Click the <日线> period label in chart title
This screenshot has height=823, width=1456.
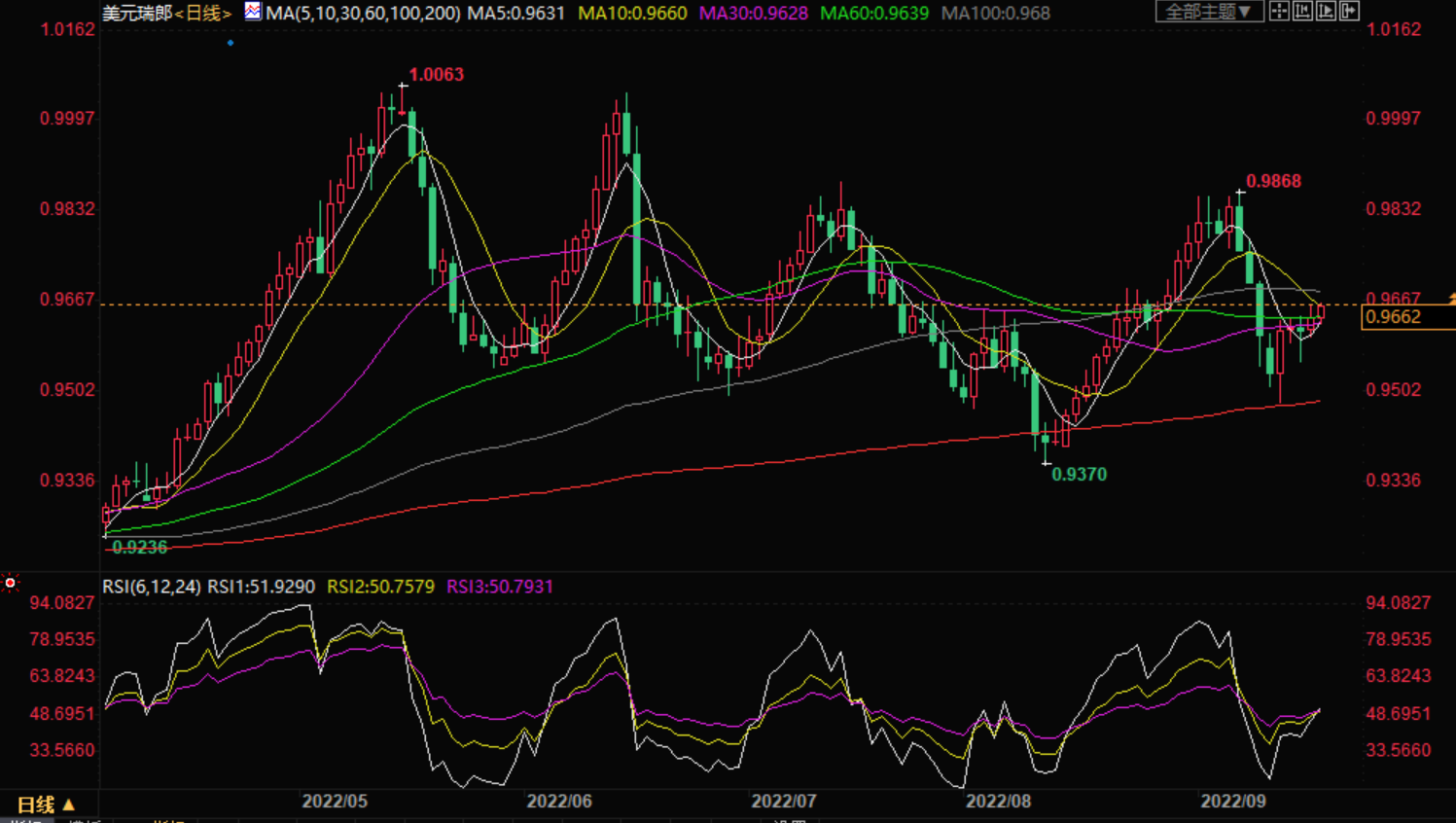(x=203, y=14)
